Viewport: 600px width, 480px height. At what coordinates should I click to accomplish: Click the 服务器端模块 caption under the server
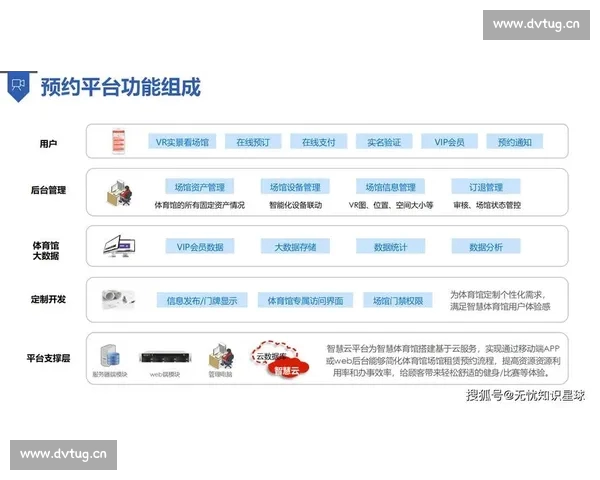110,374
